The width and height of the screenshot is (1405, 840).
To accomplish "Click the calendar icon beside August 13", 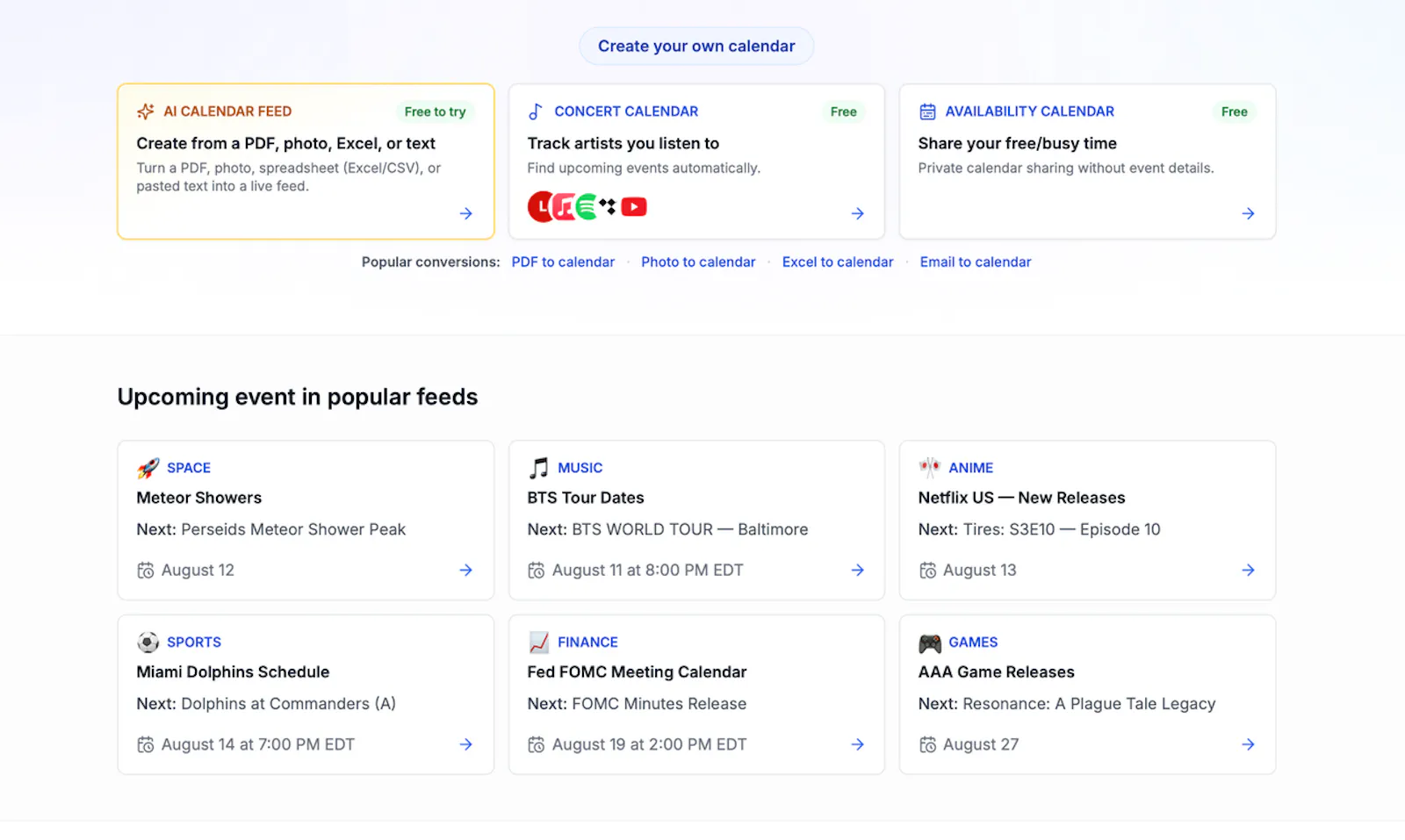I will [x=927, y=571].
